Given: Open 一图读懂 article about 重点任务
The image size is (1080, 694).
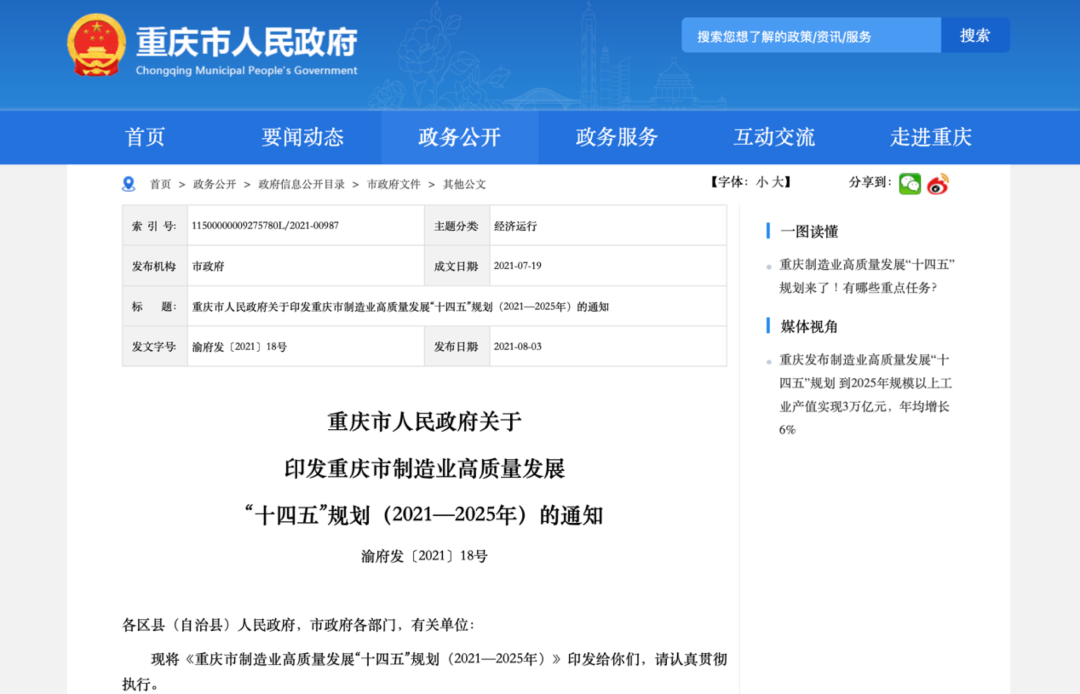Looking at the screenshot, I should click(x=867, y=276).
